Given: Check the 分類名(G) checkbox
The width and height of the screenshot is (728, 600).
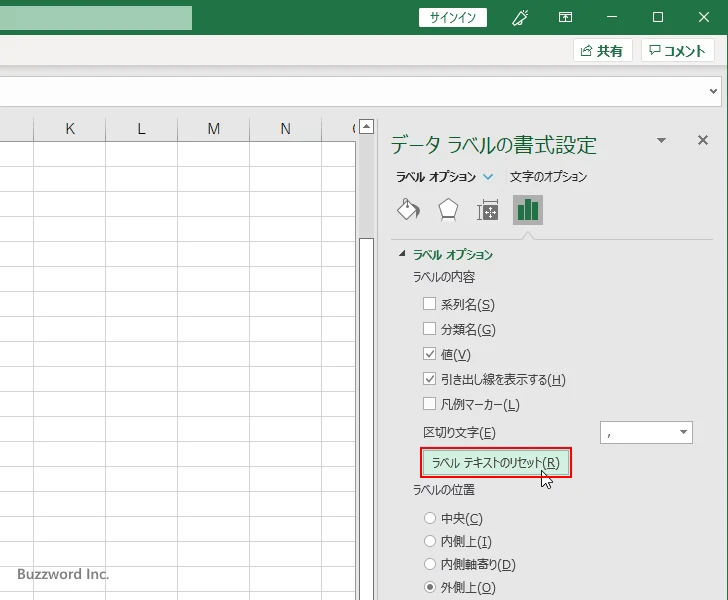Looking at the screenshot, I should click(429, 329).
